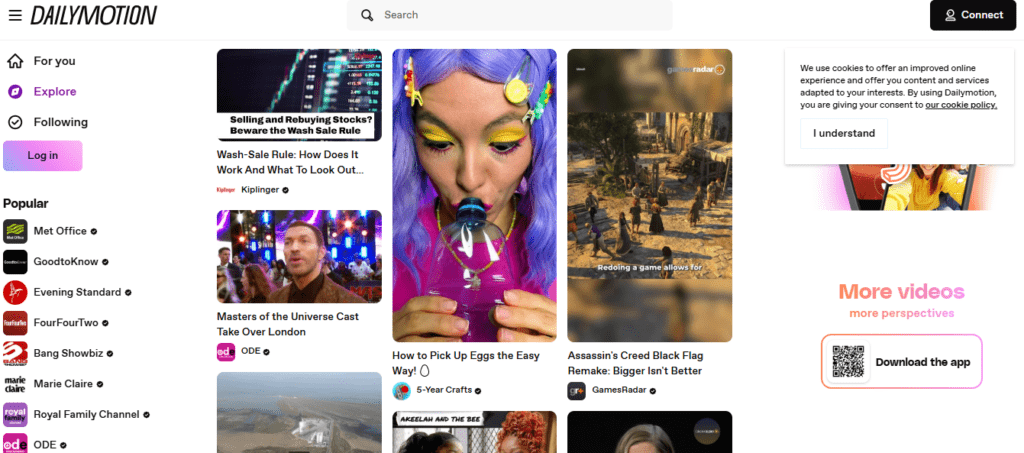Click the ODE avatar in Popular list
The width and height of the screenshot is (1024, 453).
15,444
